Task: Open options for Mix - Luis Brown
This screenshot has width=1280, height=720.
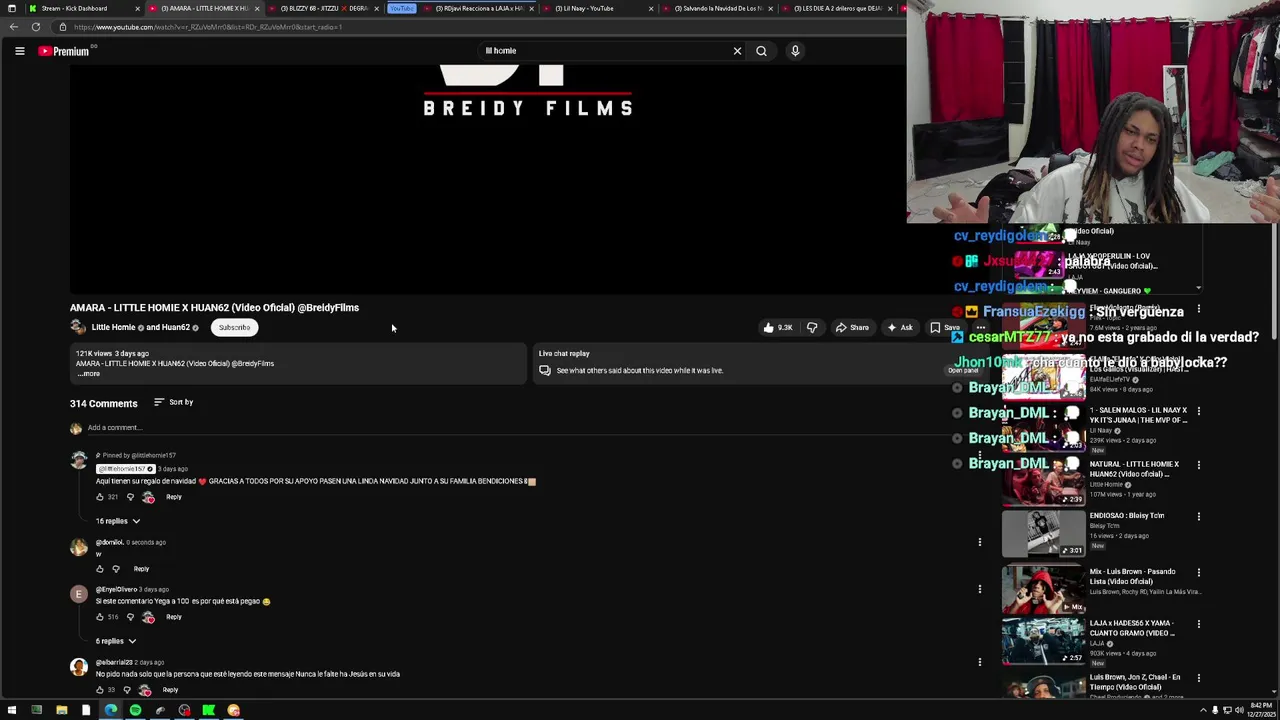Action: tap(1199, 573)
